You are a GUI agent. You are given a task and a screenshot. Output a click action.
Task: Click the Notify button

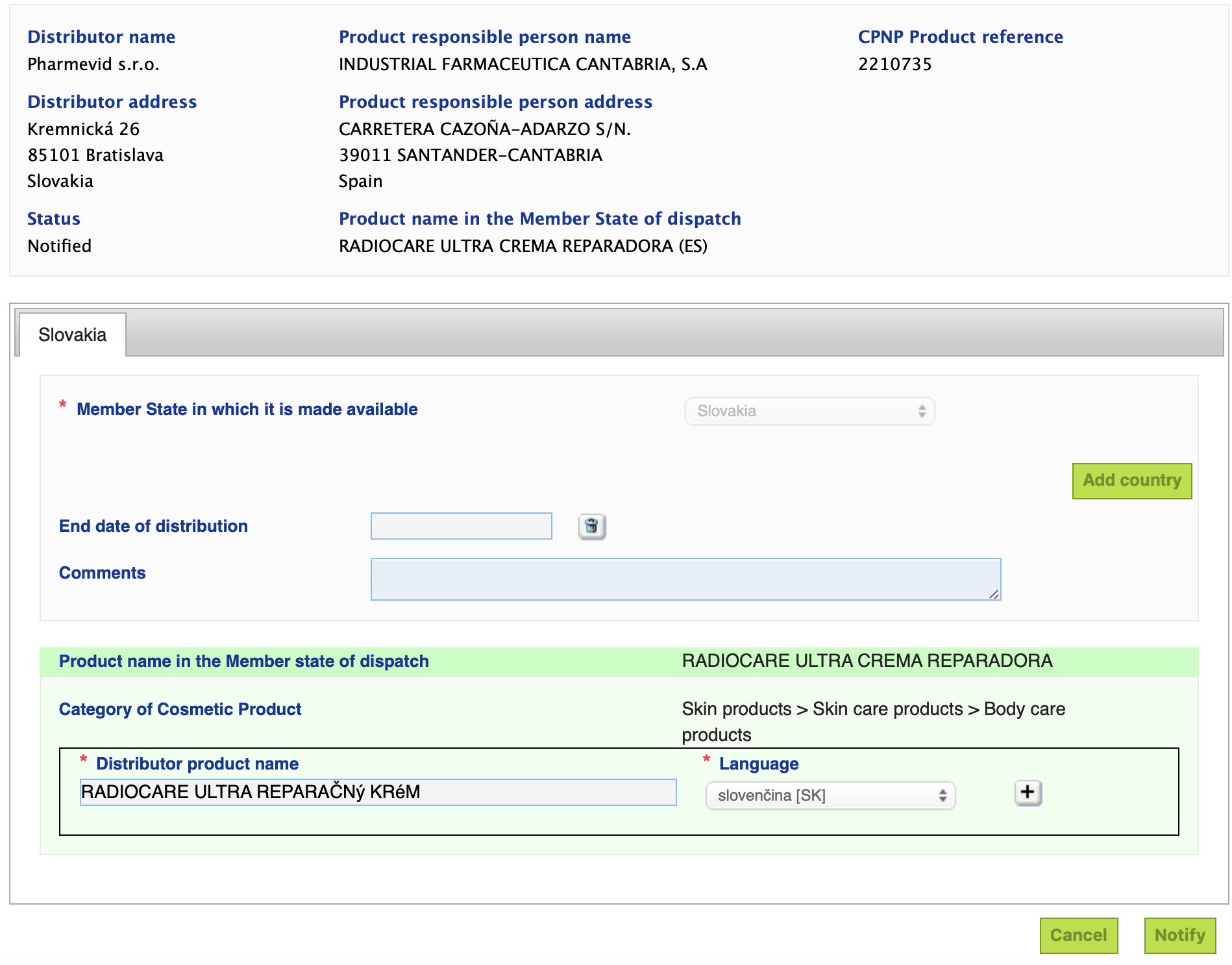point(1179,935)
